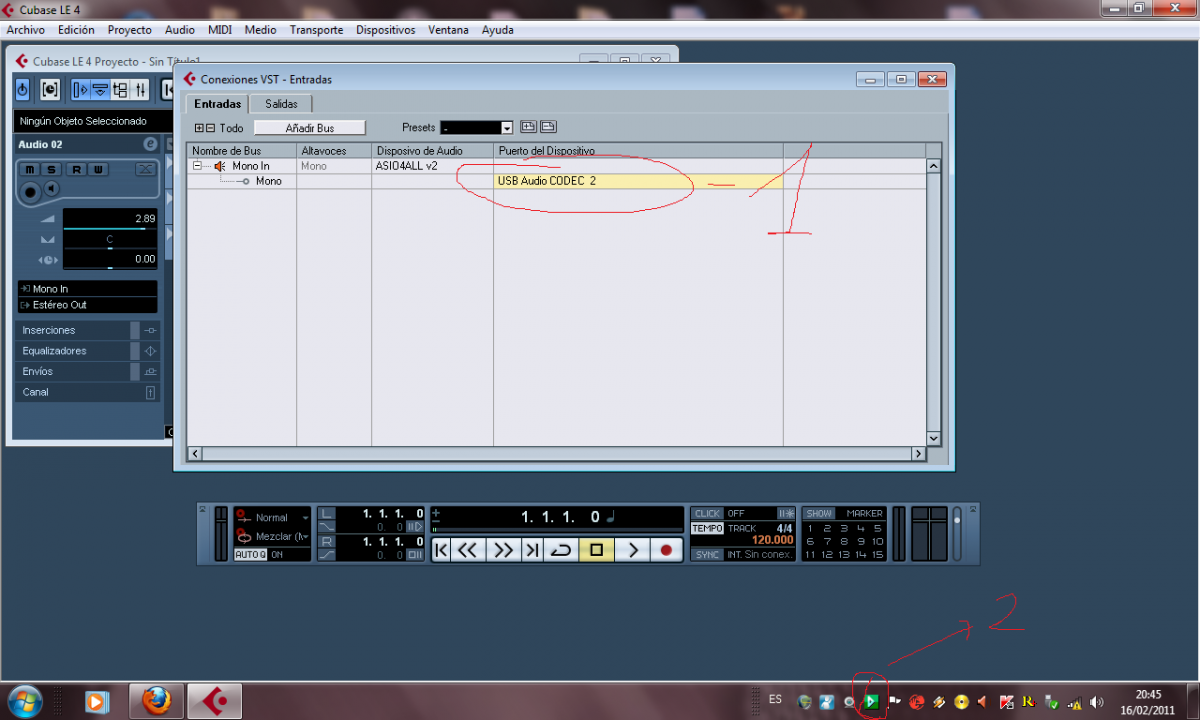The height and width of the screenshot is (720, 1200).
Task: Click the constrain delay compensation toolbar icon
Action: [x=50, y=90]
